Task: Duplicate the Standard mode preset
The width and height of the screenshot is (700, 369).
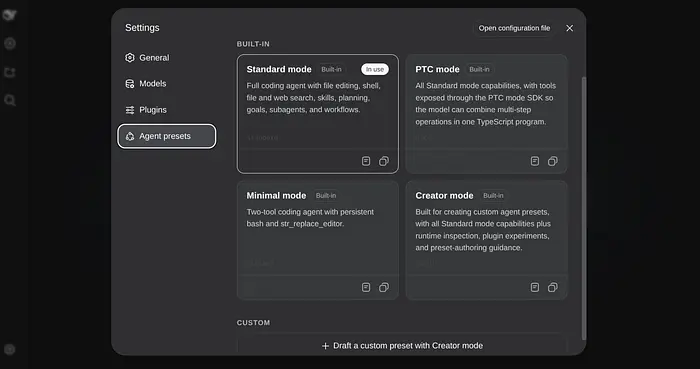Action: click(383, 161)
